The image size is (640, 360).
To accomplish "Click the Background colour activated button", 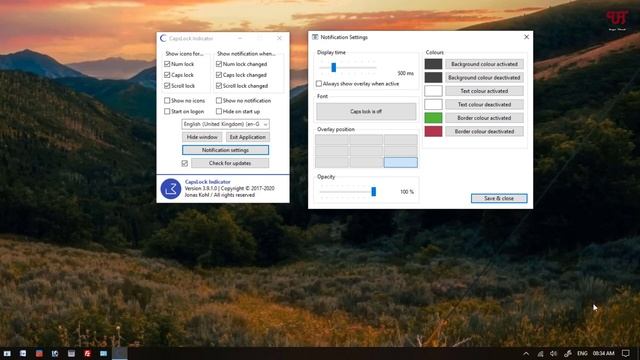I will pyautogui.click(x=484, y=64).
